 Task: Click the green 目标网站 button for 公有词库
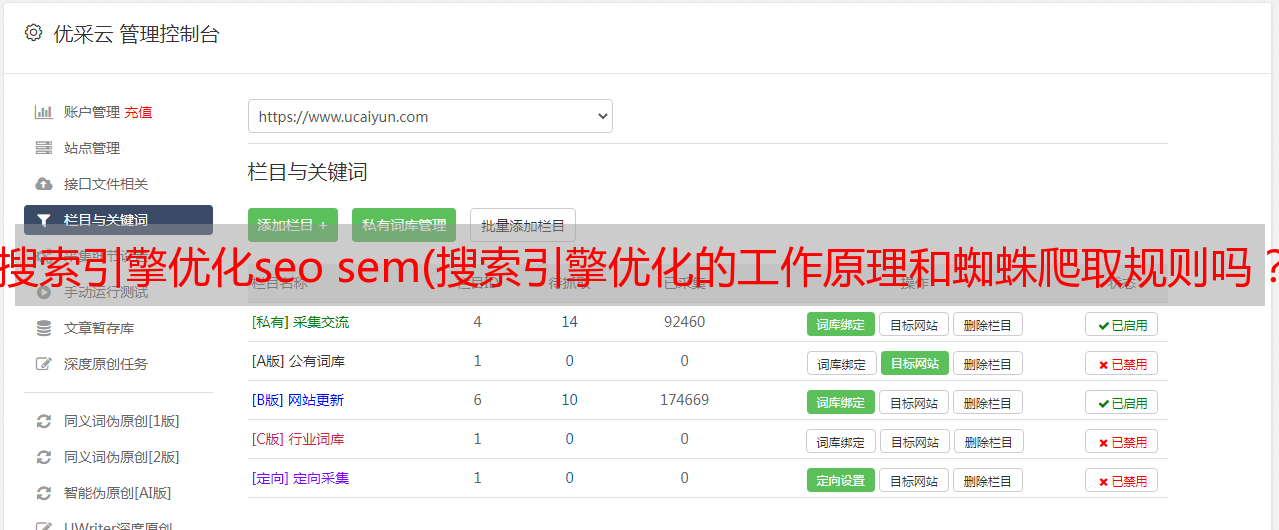pyautogui.click(x=915, y=363)
